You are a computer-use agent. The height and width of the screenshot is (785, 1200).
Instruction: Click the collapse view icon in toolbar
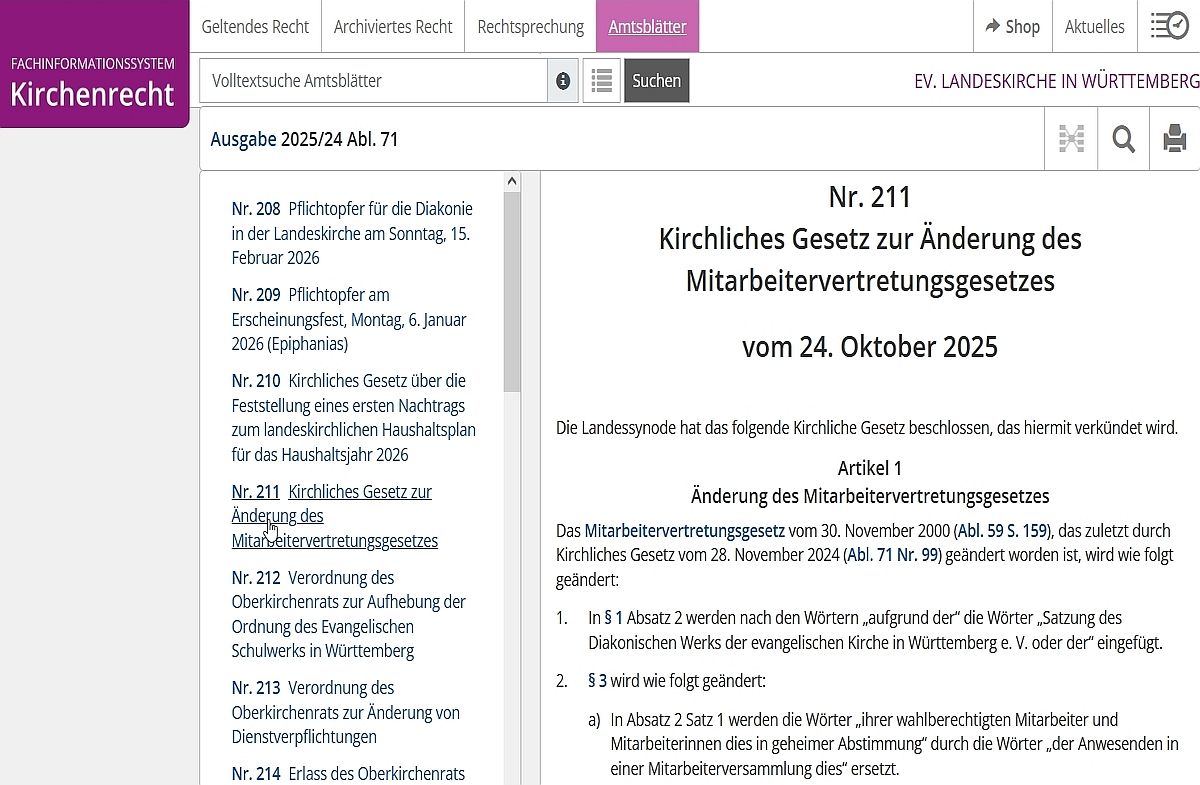[x=1071, y=139]
